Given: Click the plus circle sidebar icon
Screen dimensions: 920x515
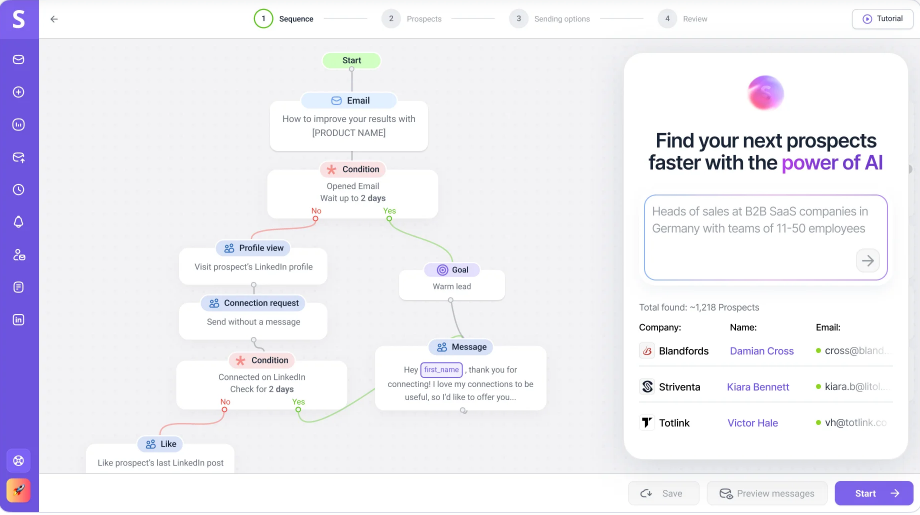Looking at the screenshot, I should [19, 92].
